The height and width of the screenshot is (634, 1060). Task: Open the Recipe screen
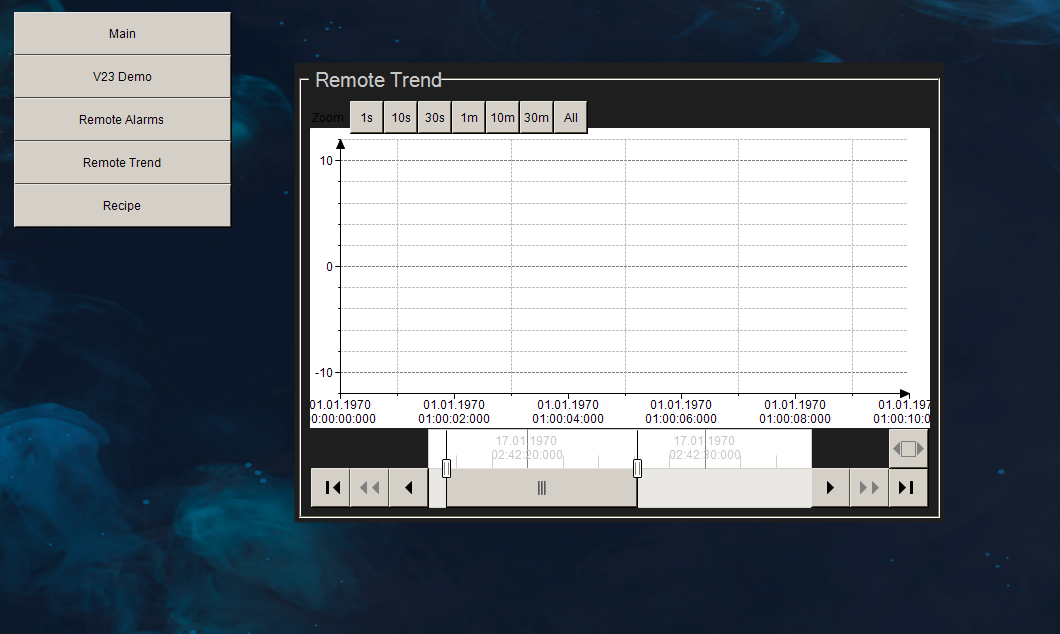[x=122, y=205]
